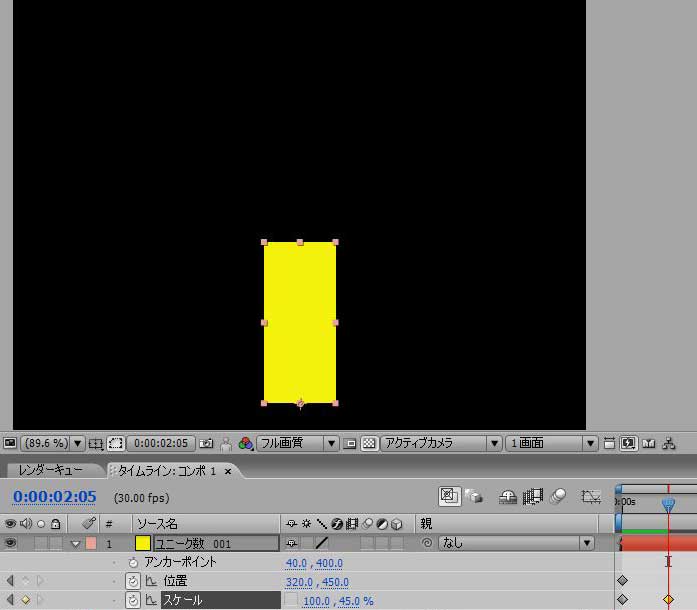This screenshot has width=697, height=610.
Task: Click the anchor point value 400.0
Action: [x=329, y=563]
